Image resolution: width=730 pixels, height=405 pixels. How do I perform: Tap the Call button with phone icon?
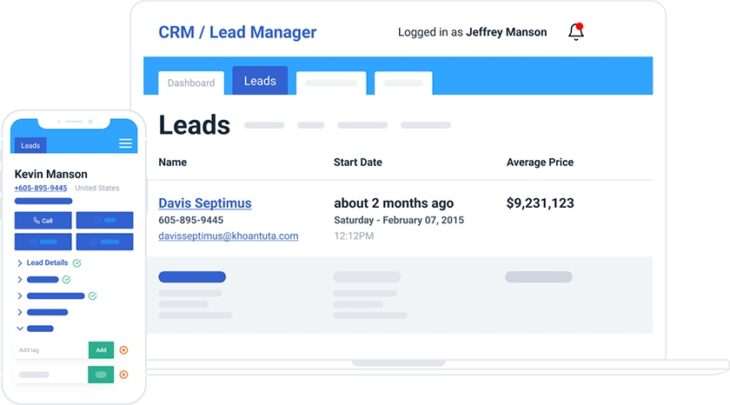pyautogui.click(x=42, y=220)
